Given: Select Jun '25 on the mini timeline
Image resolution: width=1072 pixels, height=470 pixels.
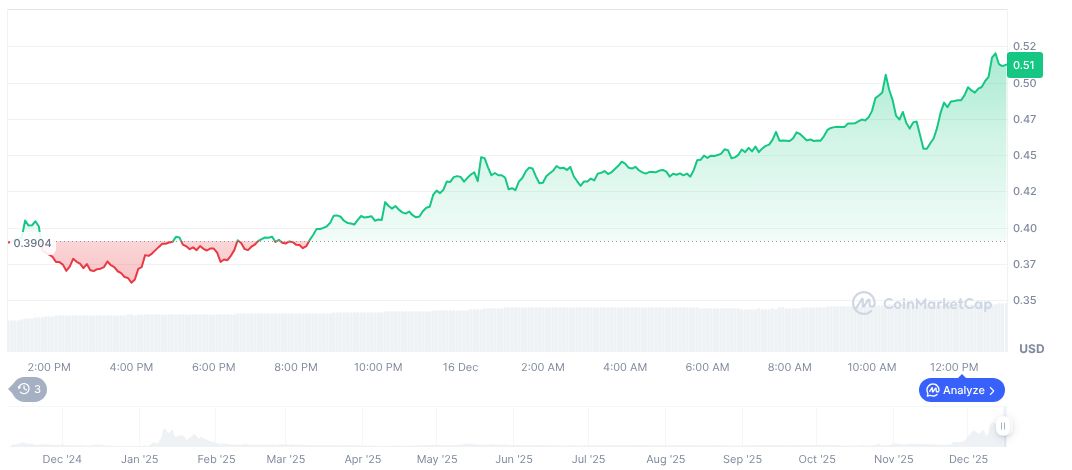Looking at the screenshot, I should click(513, 459).
